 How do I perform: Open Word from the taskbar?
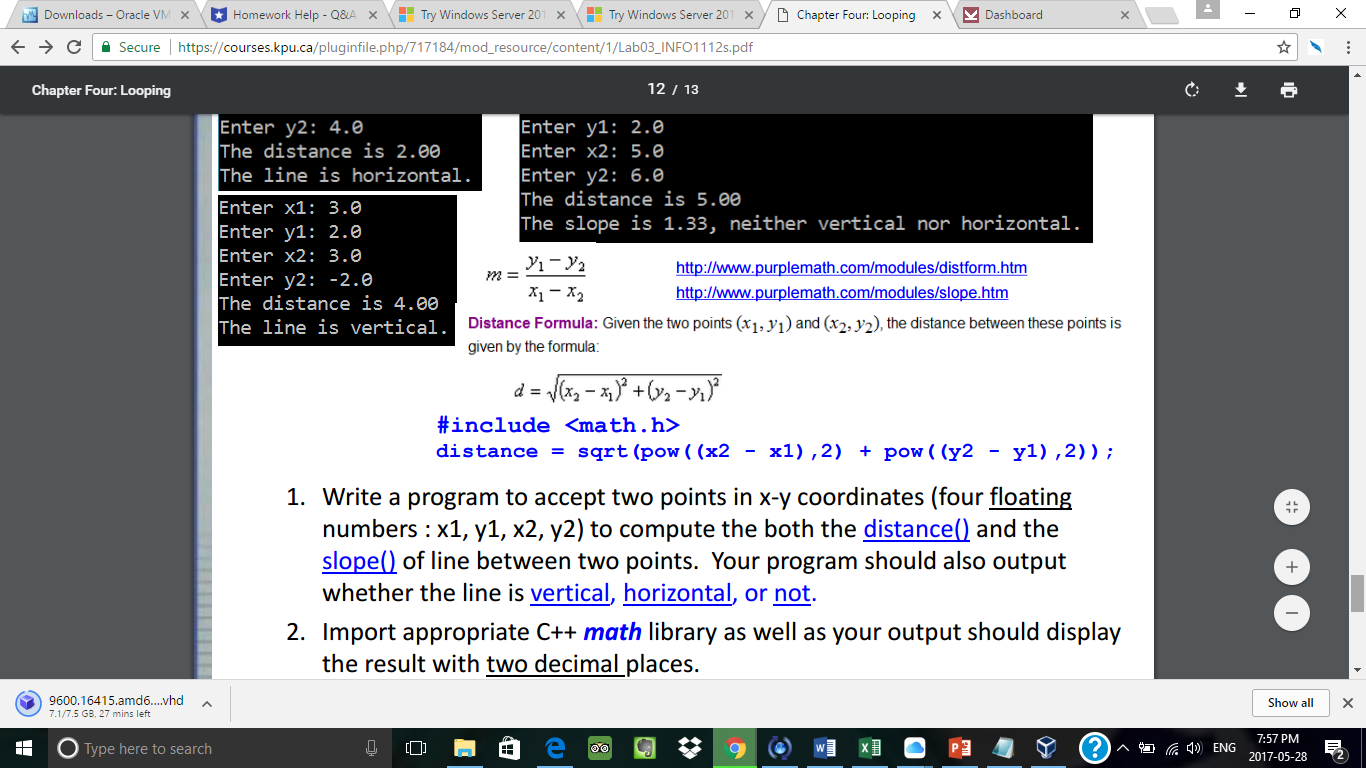click(x=825, y=748)
